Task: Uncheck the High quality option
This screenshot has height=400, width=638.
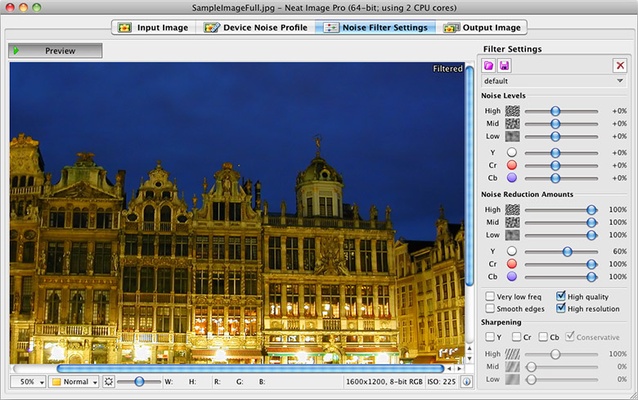Action: coord(561,296)
